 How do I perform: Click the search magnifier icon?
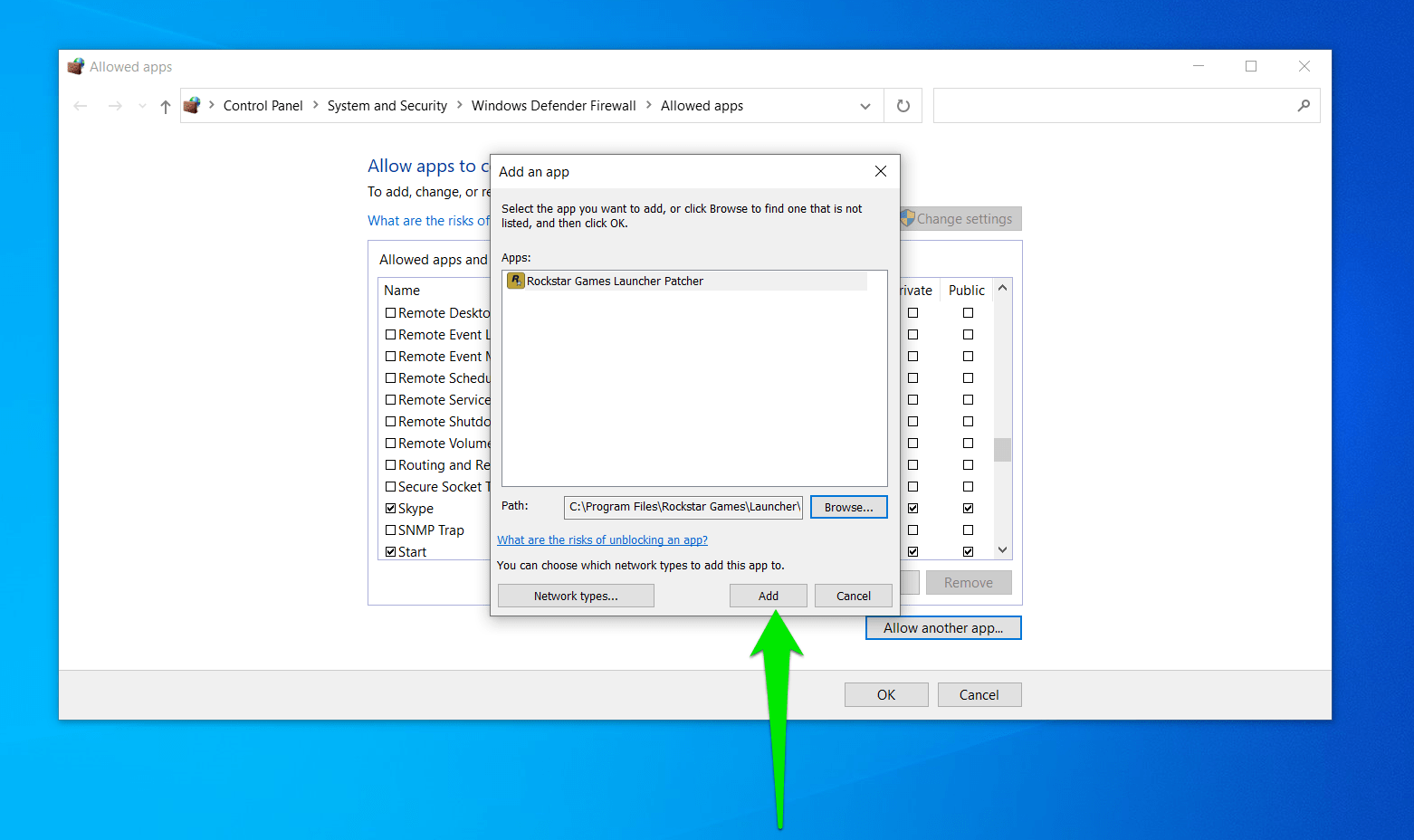coord(1304,106)
